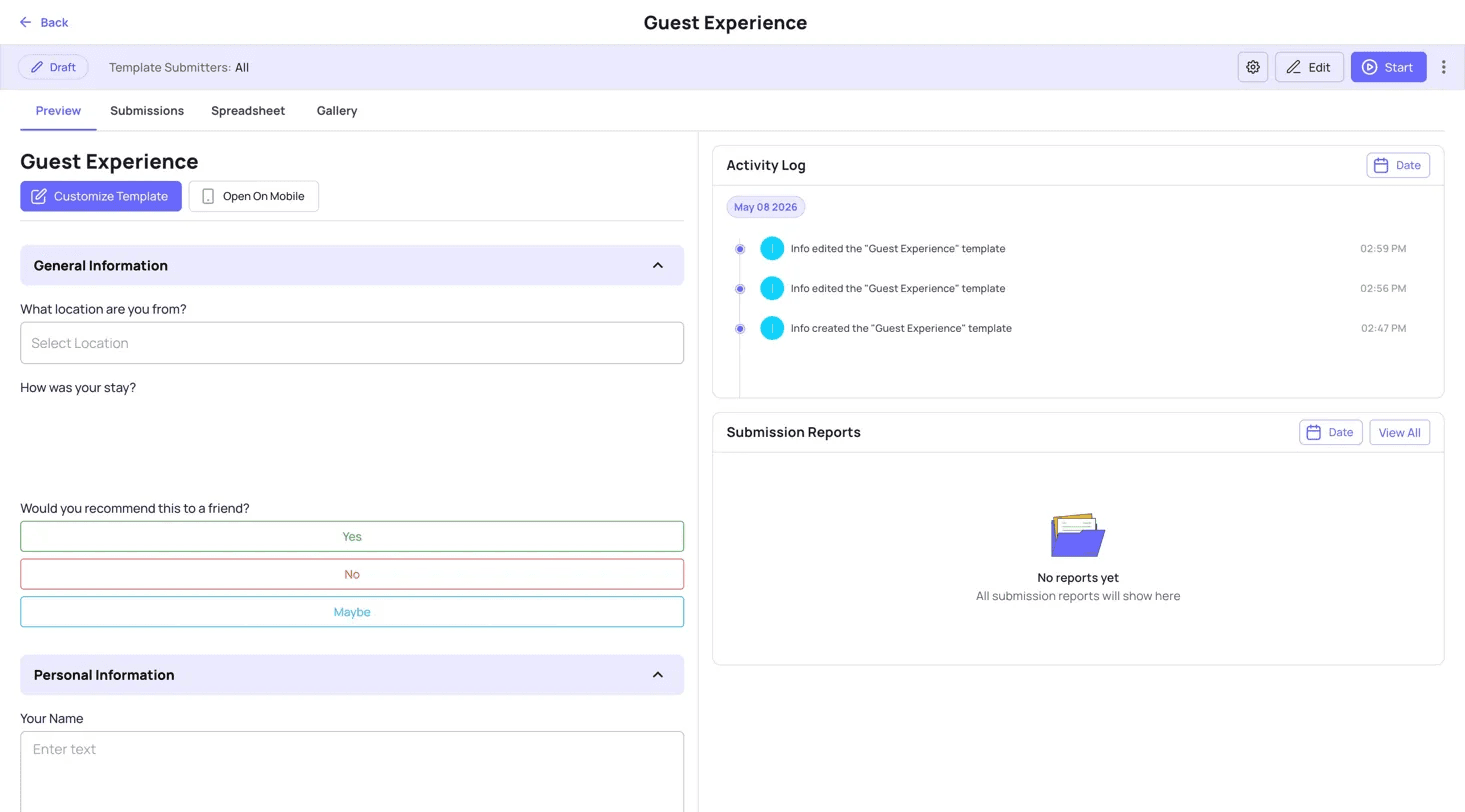1465x812 pixels.
Task: Select the Maybe answer option
Action: [x=352, y=612]
